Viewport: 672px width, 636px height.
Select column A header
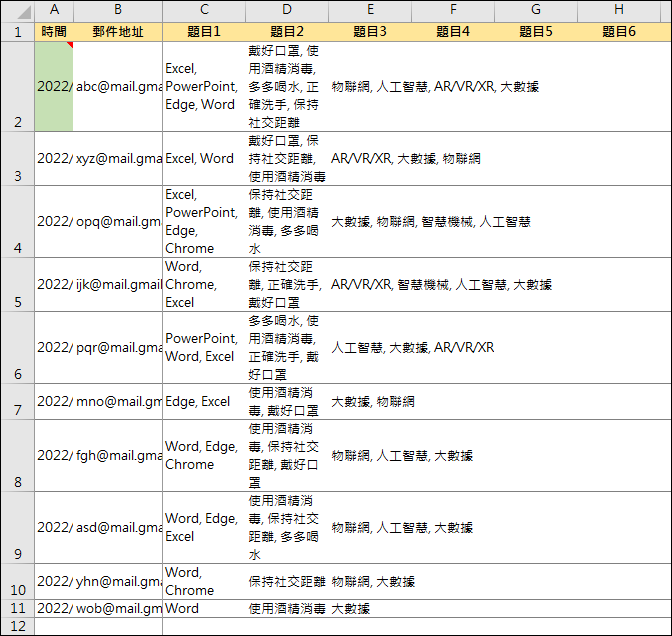point(54,11)
